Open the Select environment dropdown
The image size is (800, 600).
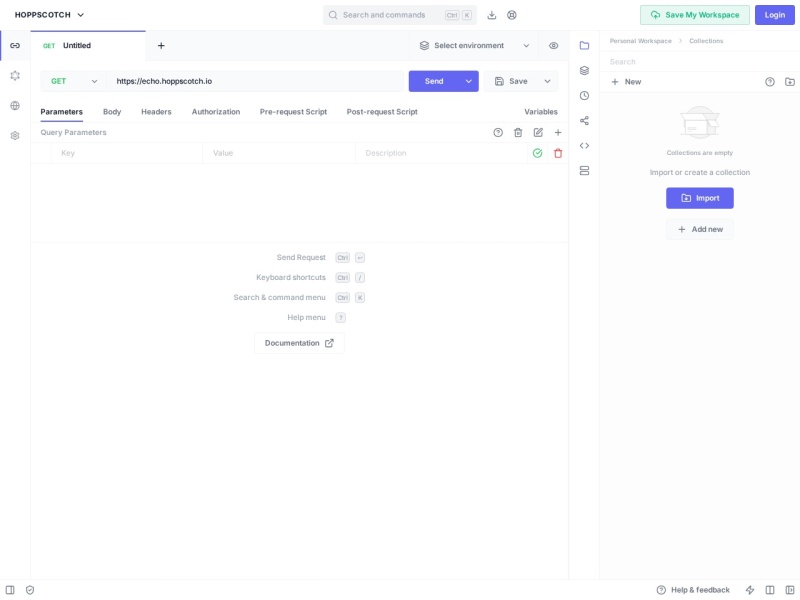(474, 45)
